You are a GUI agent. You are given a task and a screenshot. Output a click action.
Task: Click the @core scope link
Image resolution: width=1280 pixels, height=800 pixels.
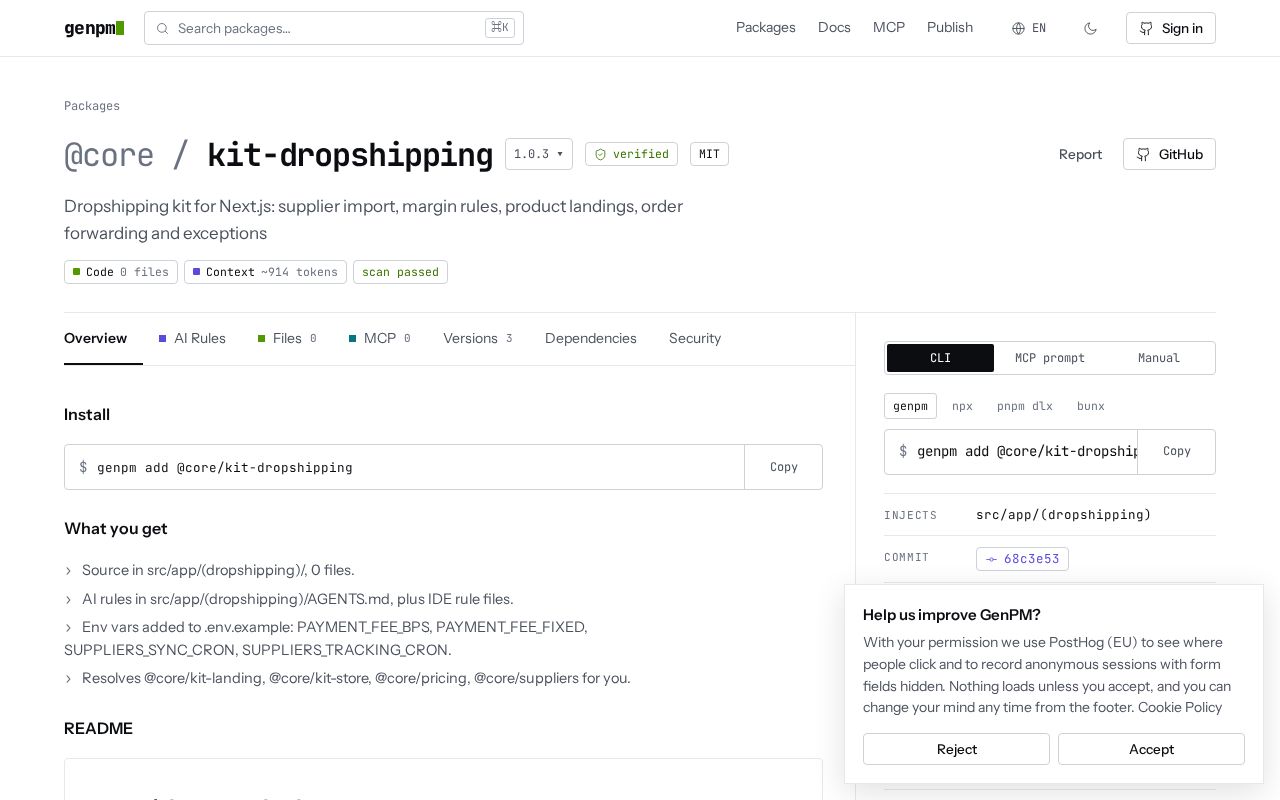[x=109, y=155]
